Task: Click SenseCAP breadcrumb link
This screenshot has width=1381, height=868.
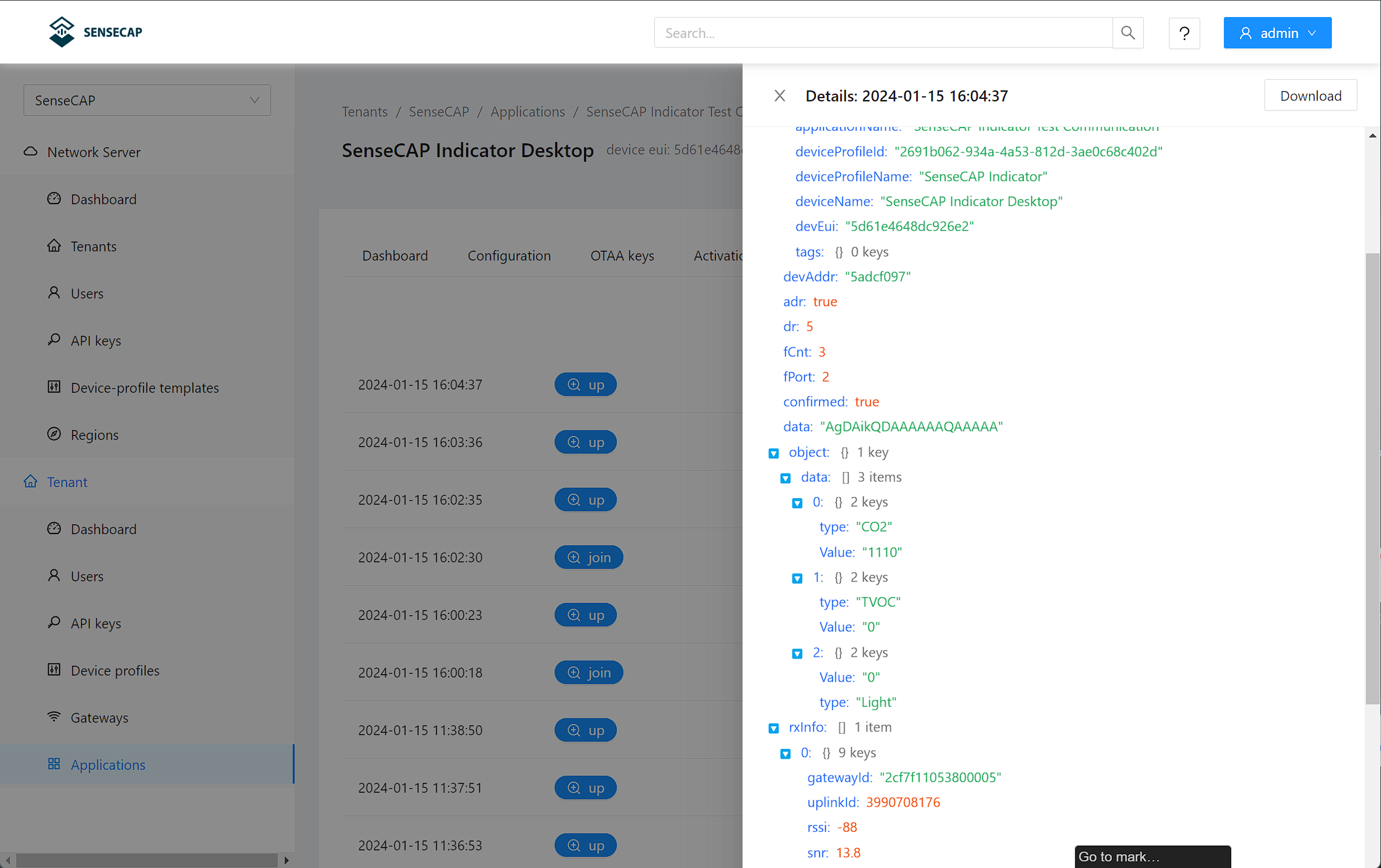Action: [x=439, y=112]
